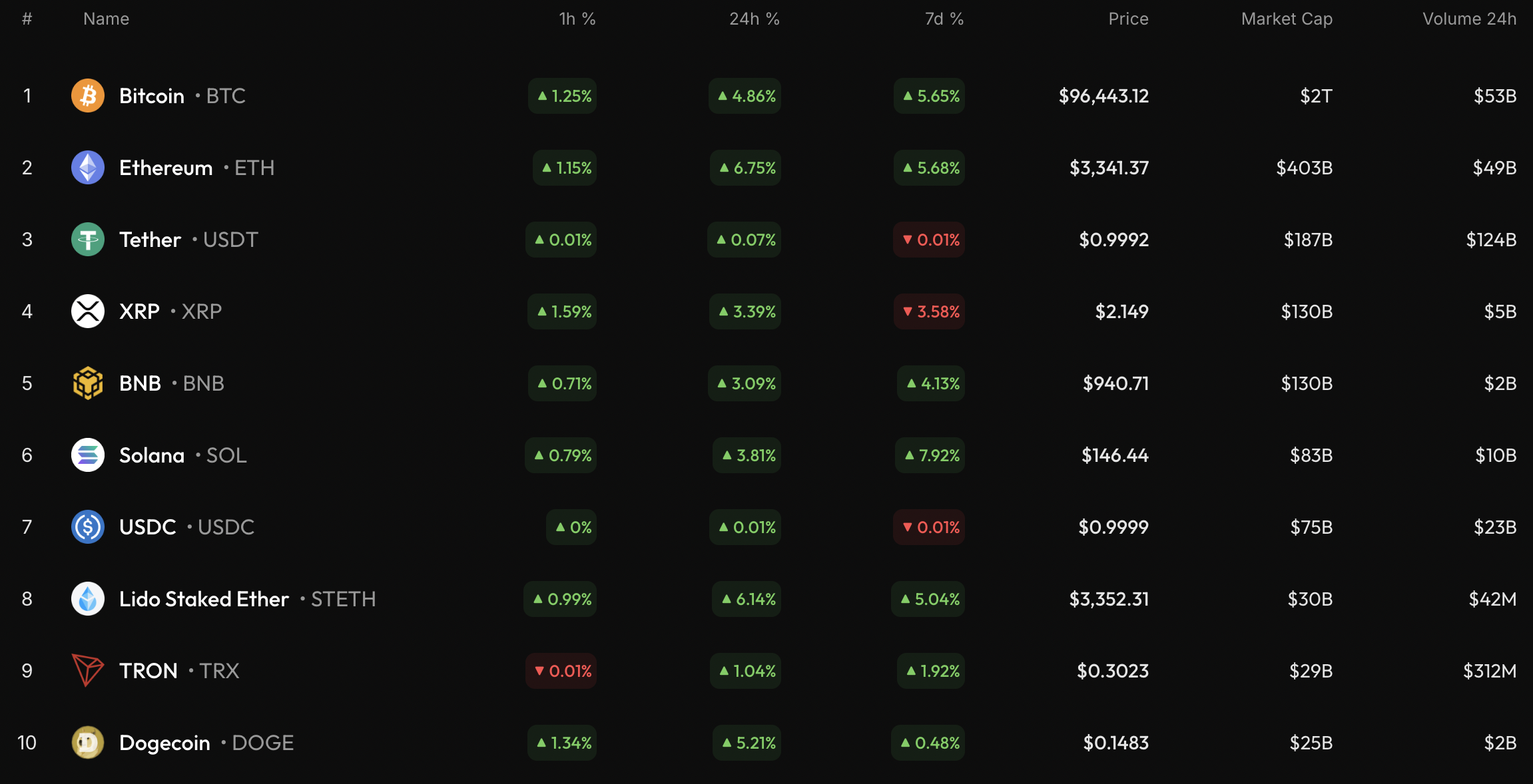Sort table by Volume 24h header
The height and width of the screenshot is (784, 1533).
(x=1469, y=19)
